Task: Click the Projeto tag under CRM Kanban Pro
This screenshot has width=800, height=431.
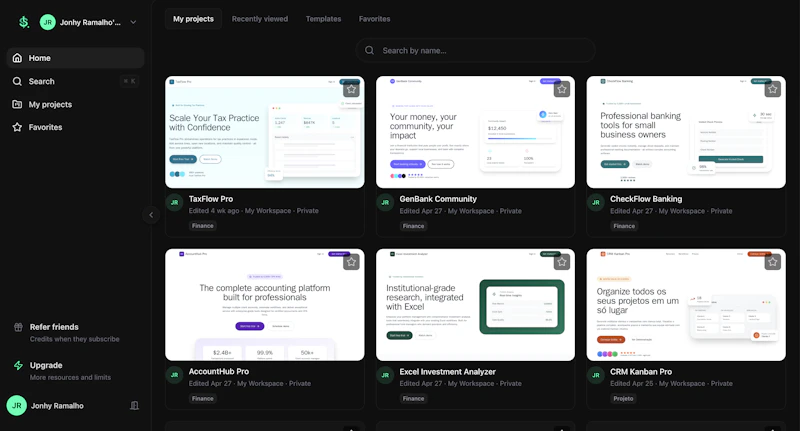Action: coord(623,398)
